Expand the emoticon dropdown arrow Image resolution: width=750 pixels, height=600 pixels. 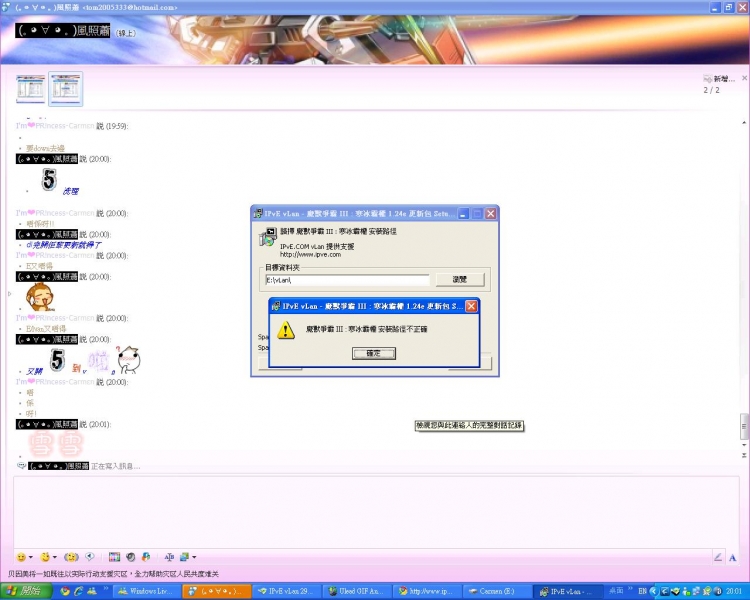click(31, 557)
